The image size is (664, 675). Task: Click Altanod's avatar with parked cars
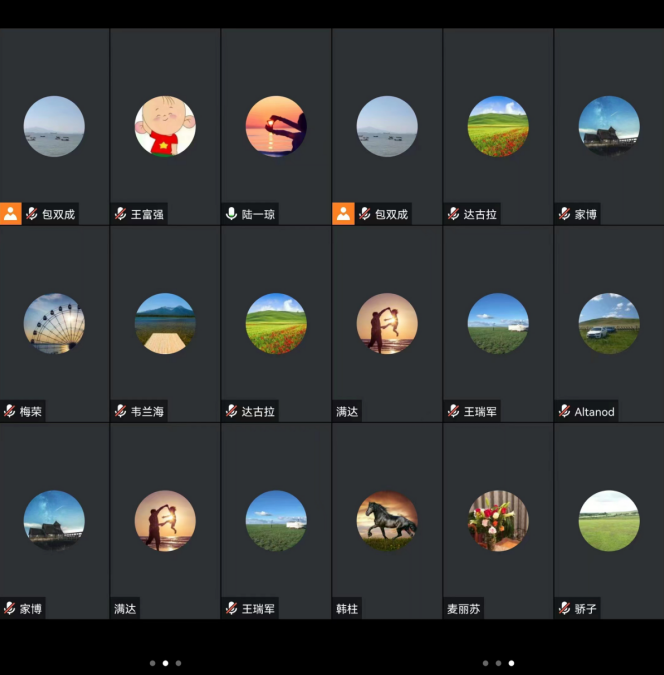(x=609, y=323)
